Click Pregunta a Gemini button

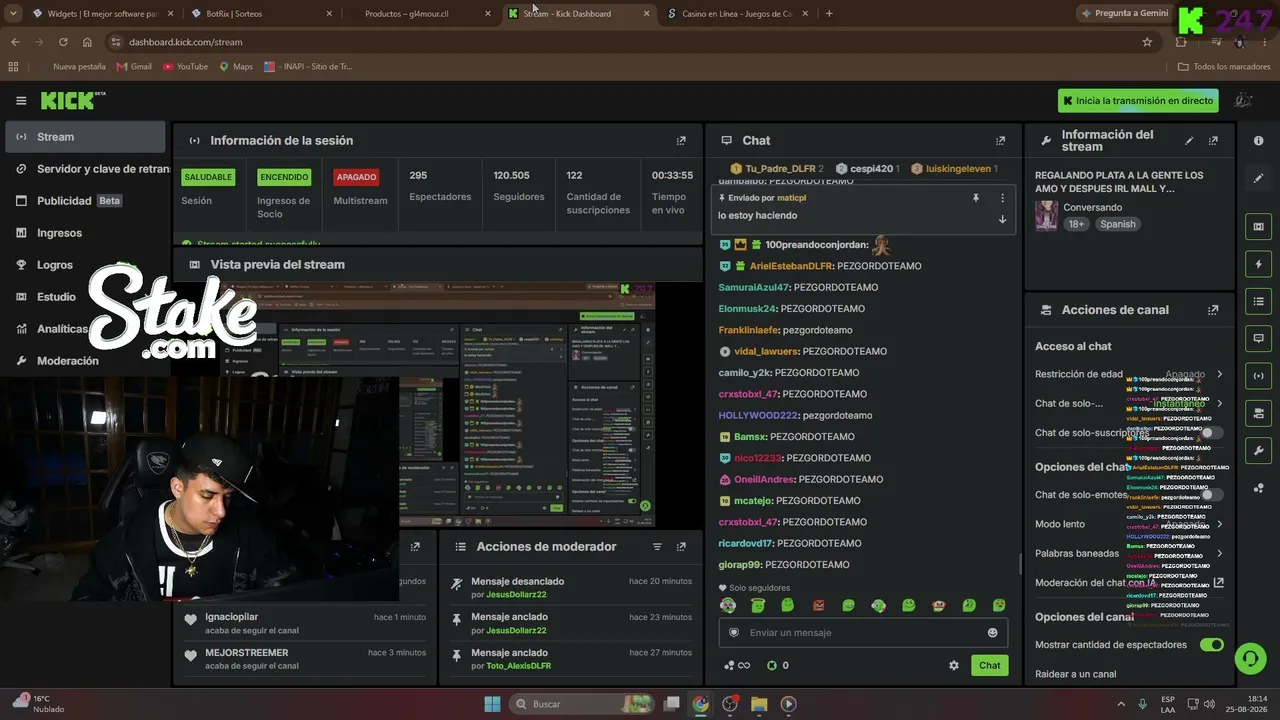tap(1124, 13)
